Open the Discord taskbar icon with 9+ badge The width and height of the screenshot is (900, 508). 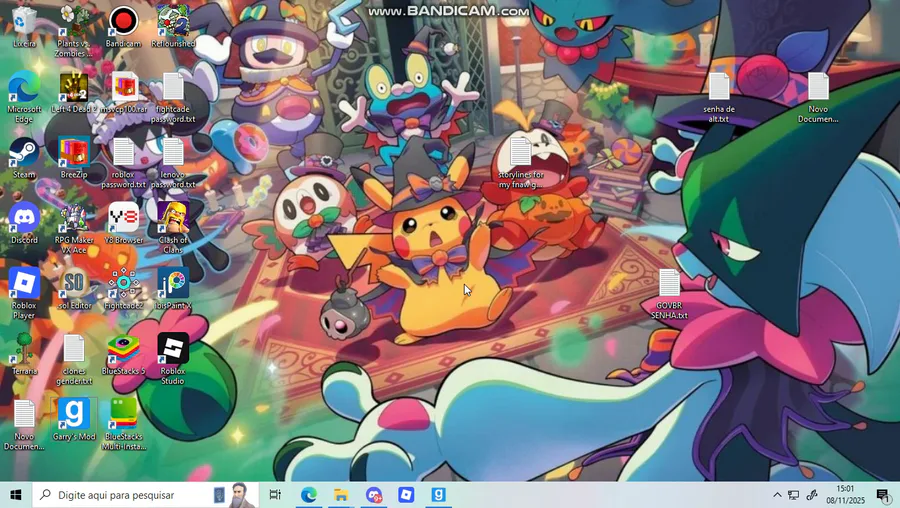click(374, 495)
